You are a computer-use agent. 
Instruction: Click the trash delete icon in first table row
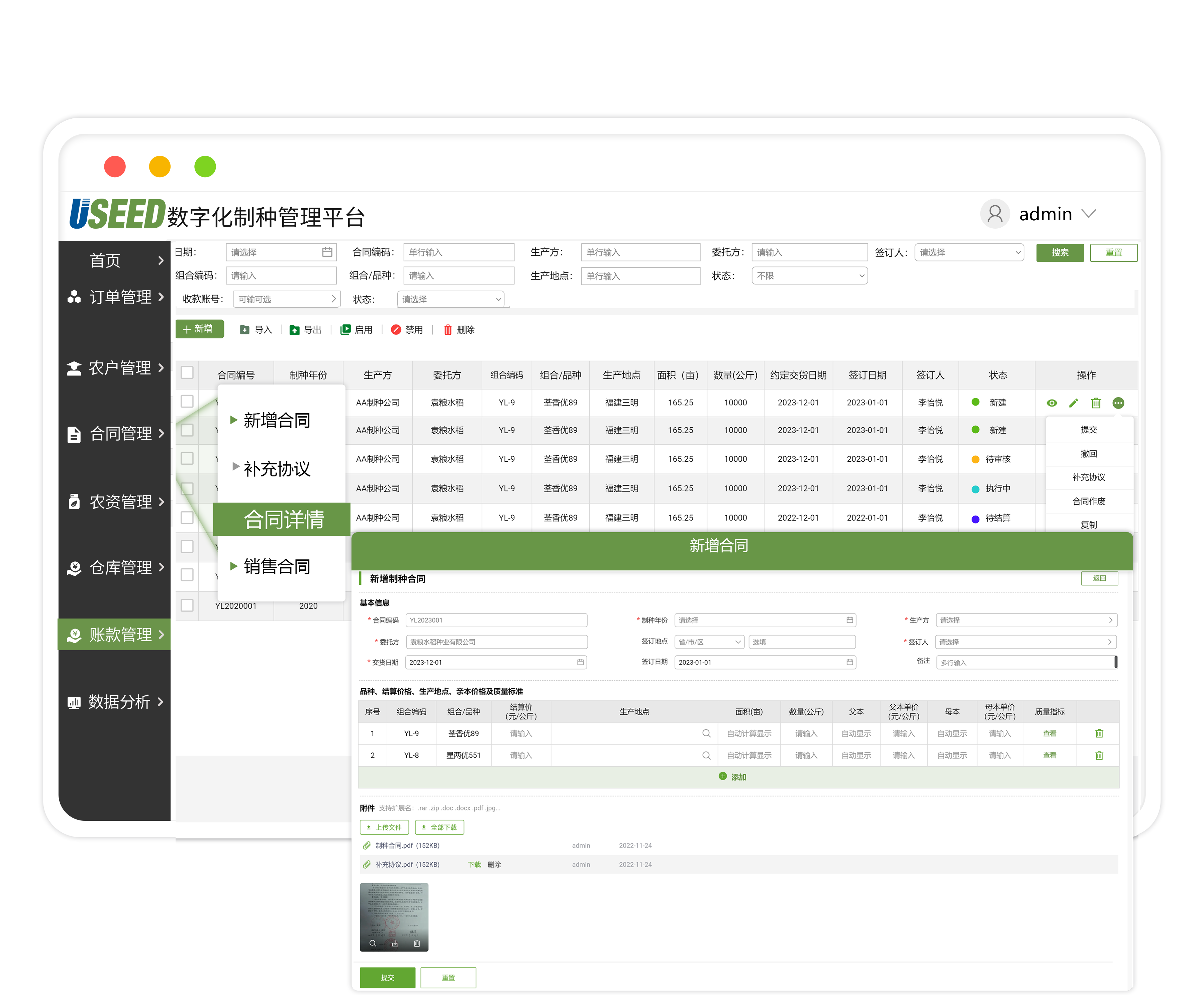click(1096, 403)
